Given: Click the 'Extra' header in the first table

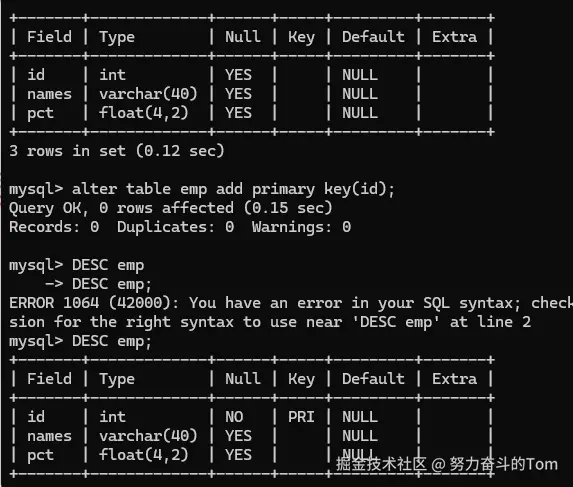Looking at the screenshot, I should [x=454, y=37].
